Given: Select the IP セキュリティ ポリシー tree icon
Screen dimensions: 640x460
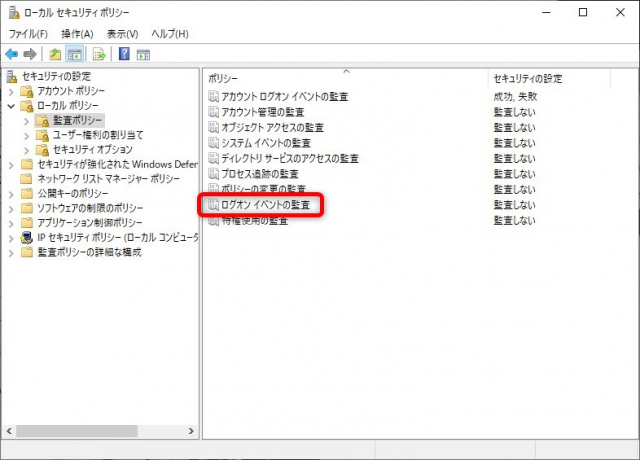Looking at the screenshot, I should [x=27, y=238].
